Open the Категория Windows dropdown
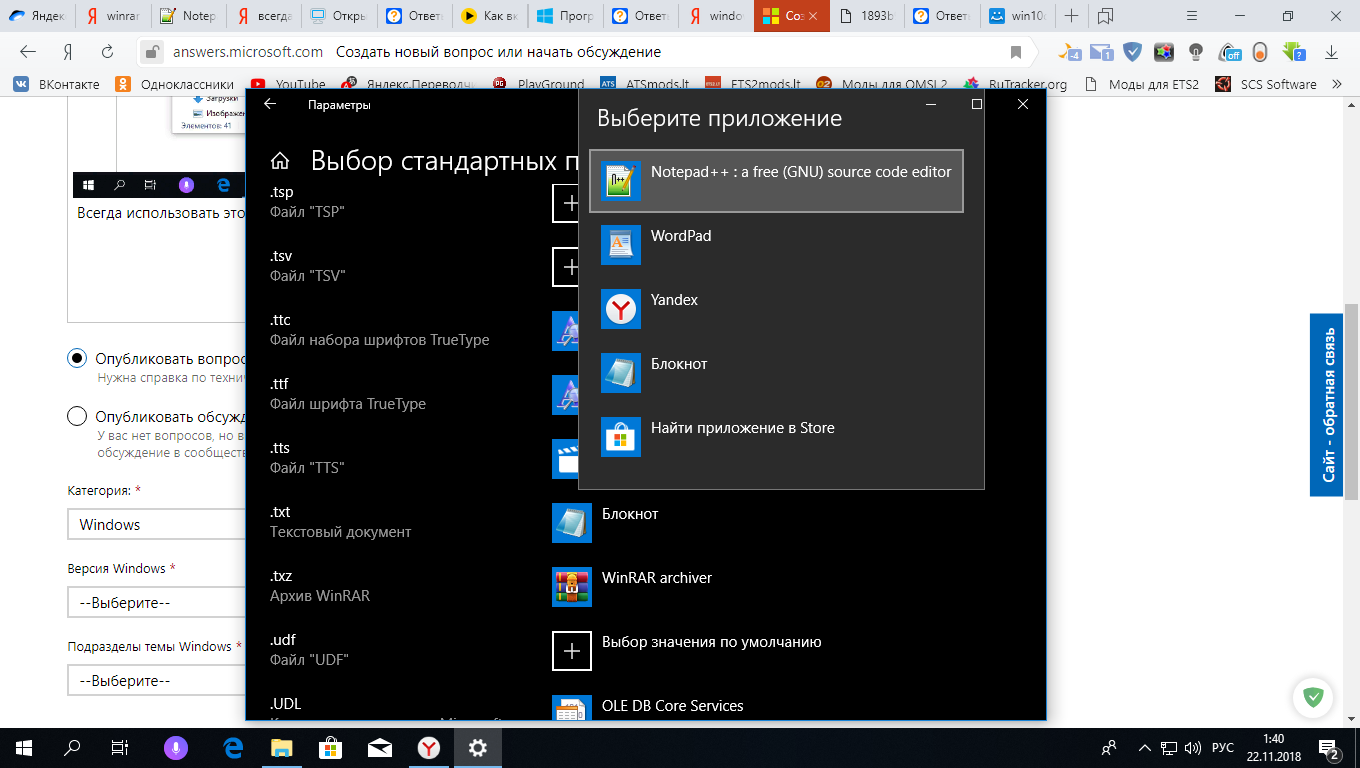The image size is (1360, 768). (157, 525)
